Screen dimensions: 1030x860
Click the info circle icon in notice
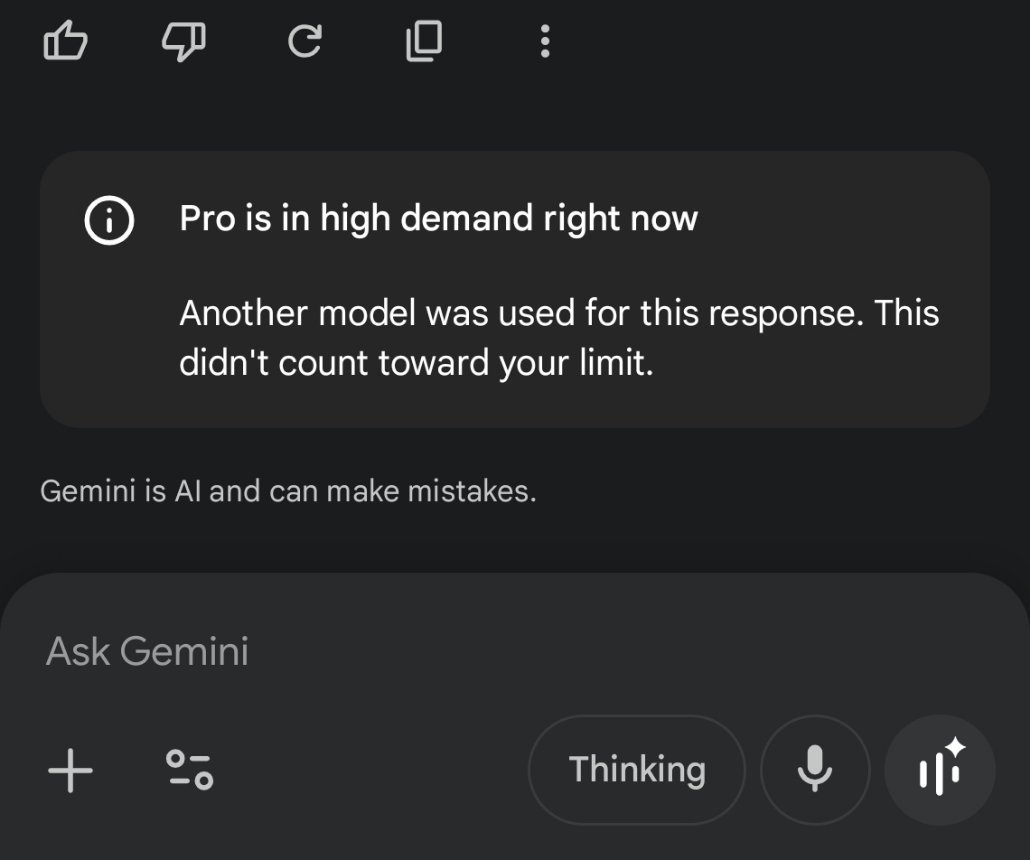coord(108,221)
